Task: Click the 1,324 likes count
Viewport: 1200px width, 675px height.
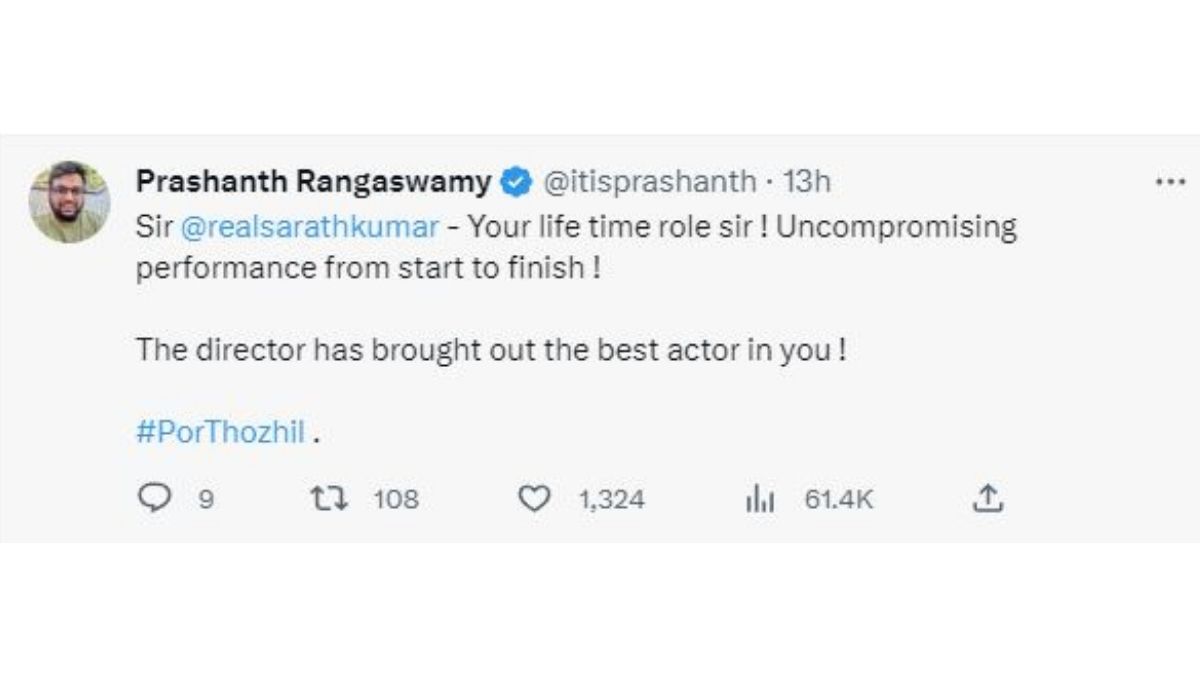Action: (611, 498)
